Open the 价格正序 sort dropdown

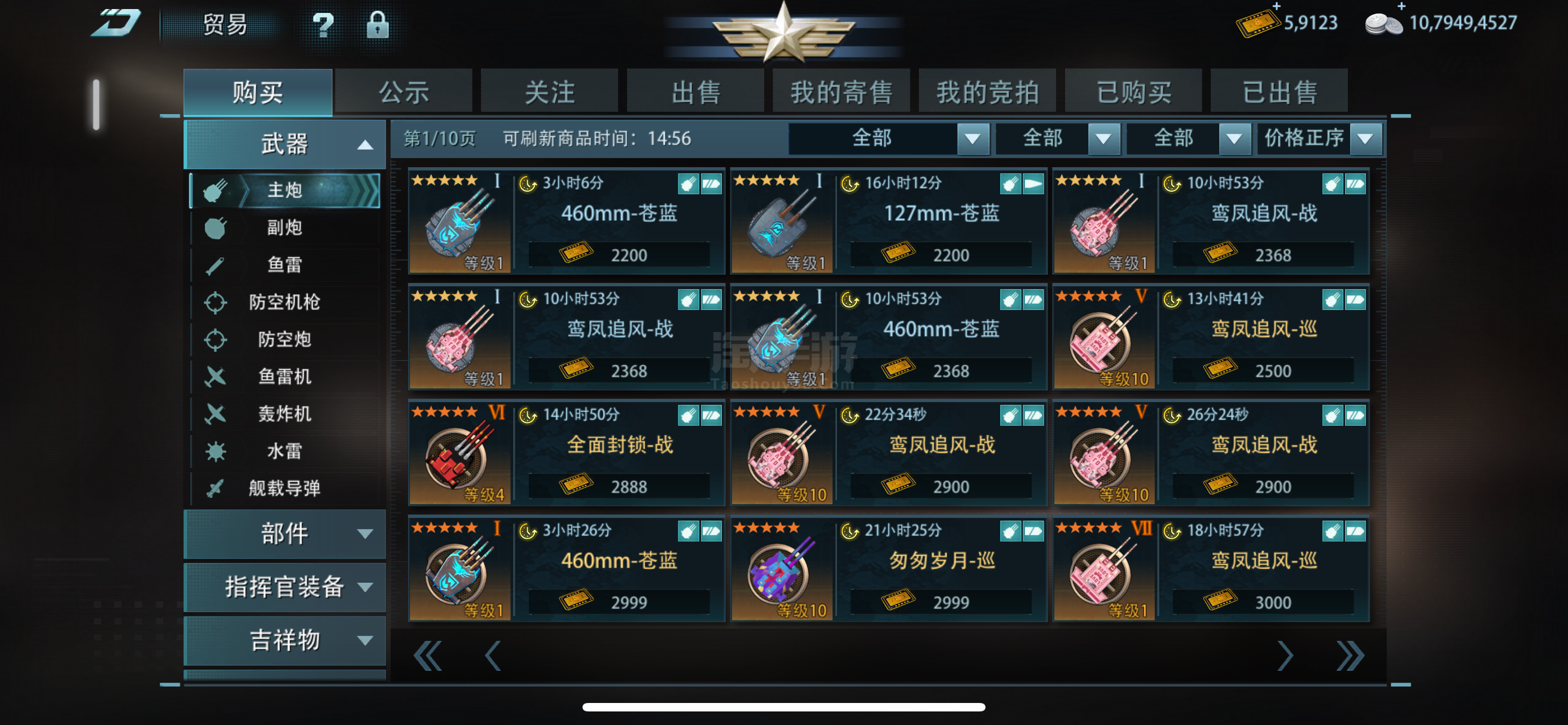click(x=1320, y=139)
